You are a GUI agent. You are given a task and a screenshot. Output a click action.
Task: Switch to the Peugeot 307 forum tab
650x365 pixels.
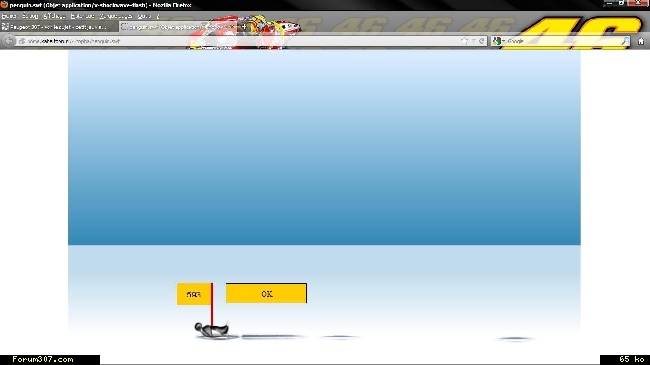click(58, 27)
